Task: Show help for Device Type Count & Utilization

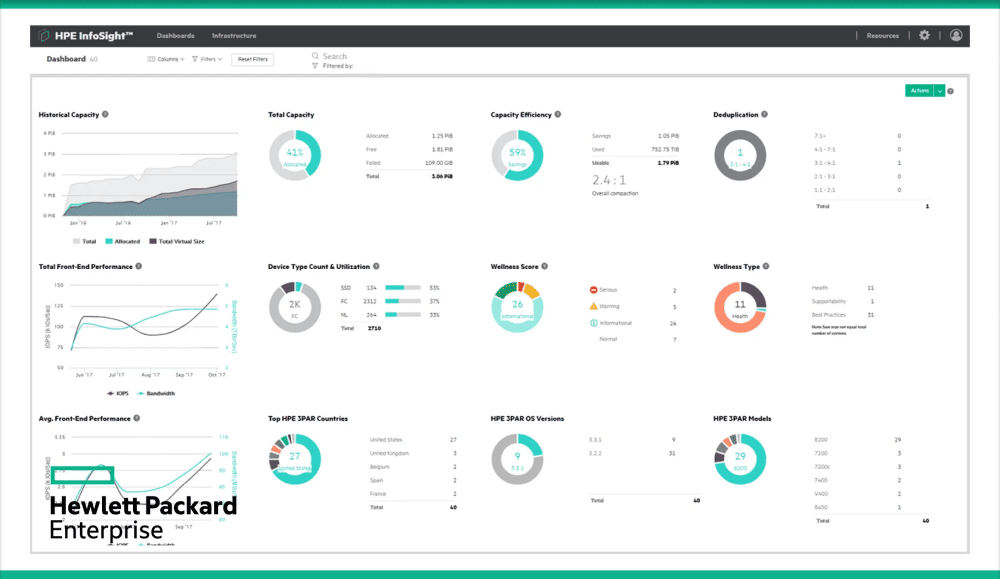Action: 376,266
